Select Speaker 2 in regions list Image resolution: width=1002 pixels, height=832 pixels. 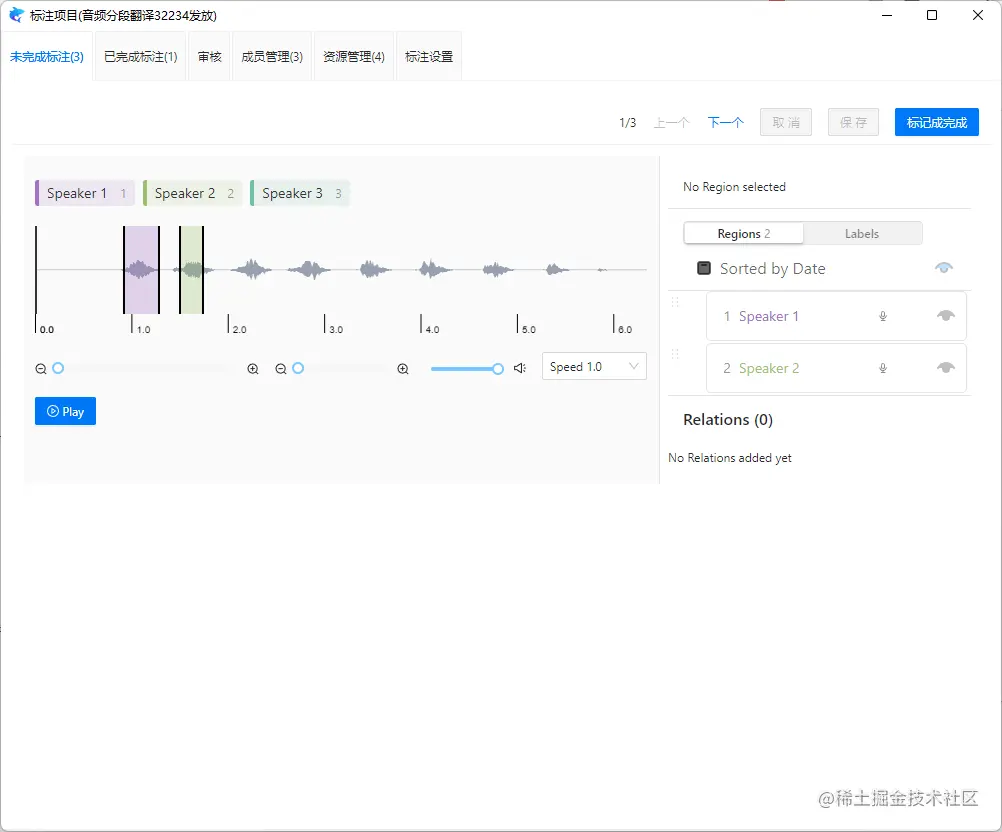pos(836,368)
